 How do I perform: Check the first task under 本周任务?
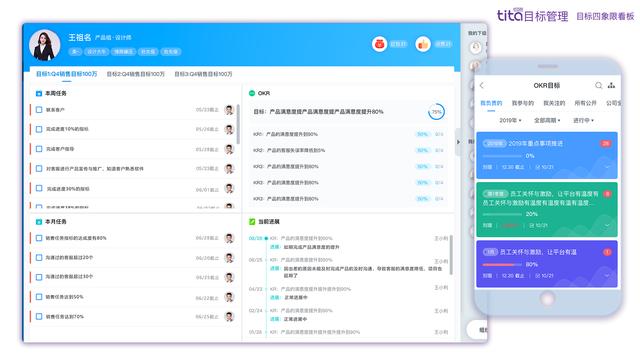(x=39, y=110)
